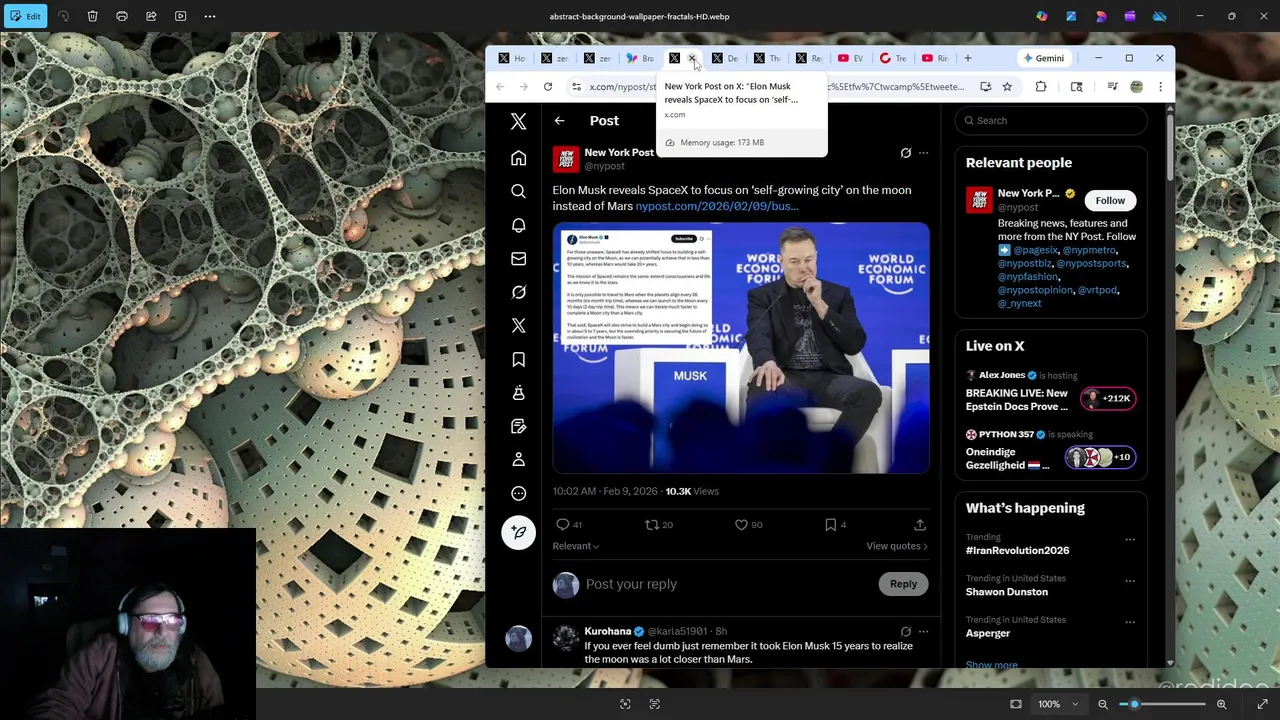Open More circle icon in sidebar
Viewport: 1280px width, 720px height.
(x=518, y=493)
